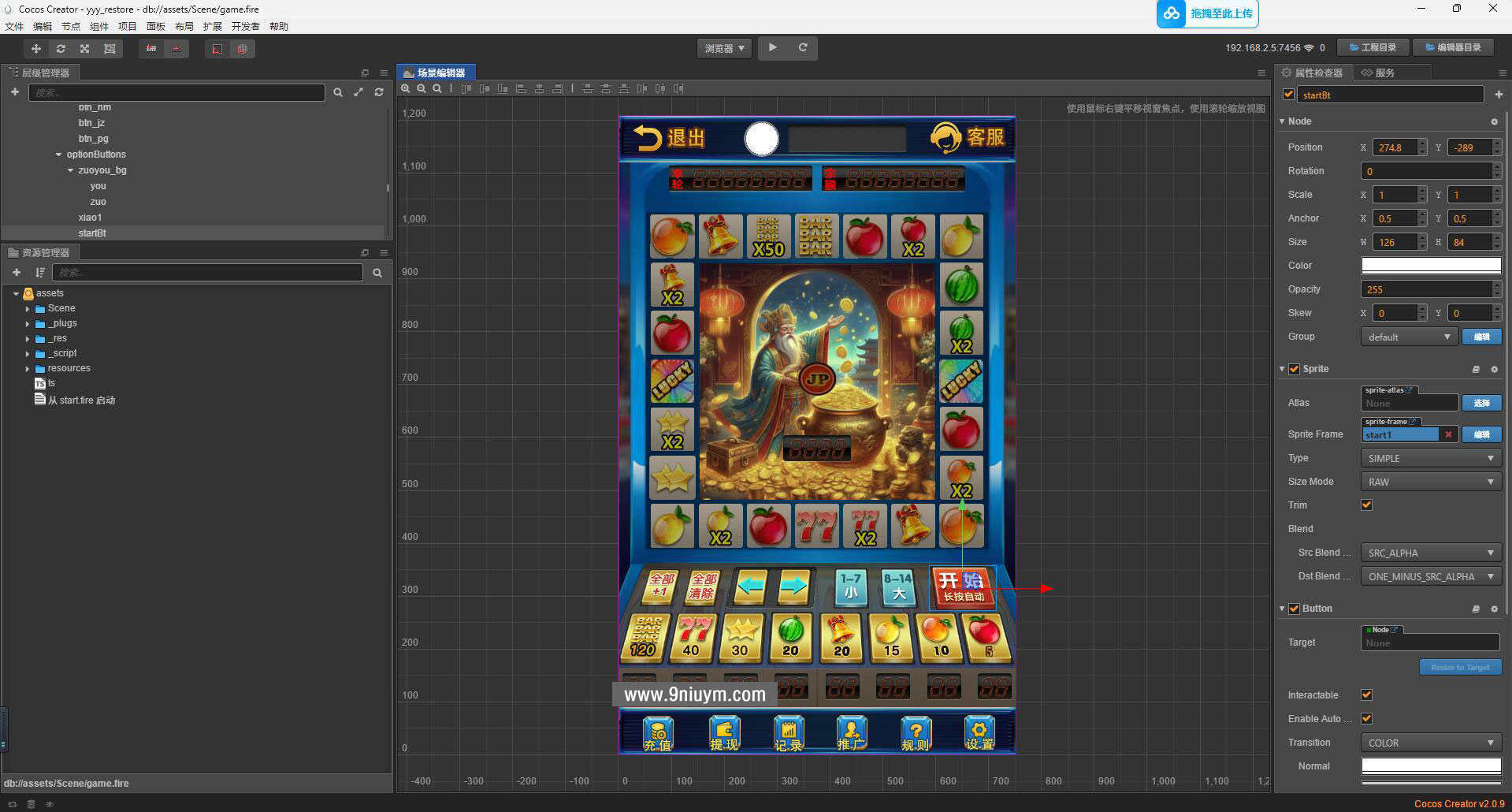The width and height of the screenshot is (1512, 812).
Task: Click the refresh preview icon
Action: 802,48
